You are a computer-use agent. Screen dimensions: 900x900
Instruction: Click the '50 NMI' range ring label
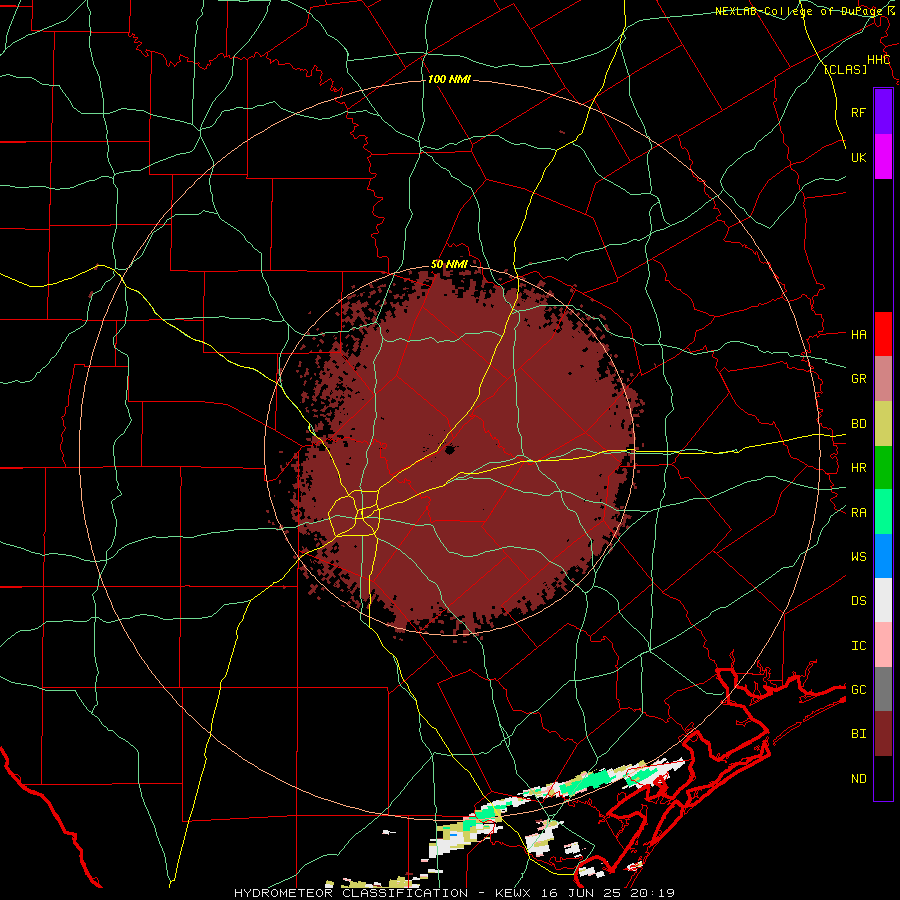(x=449, y=264)
